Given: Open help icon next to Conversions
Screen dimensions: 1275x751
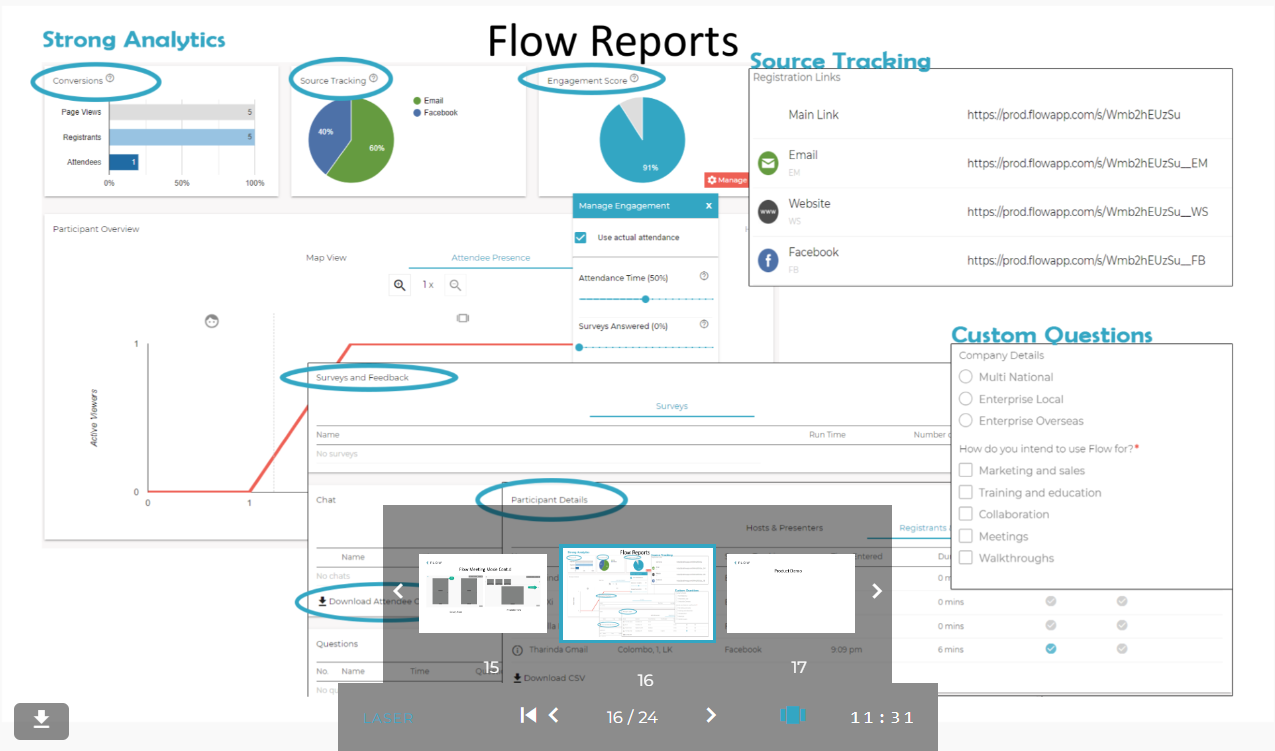Looking at the screenshot, I should coord(110,79).
